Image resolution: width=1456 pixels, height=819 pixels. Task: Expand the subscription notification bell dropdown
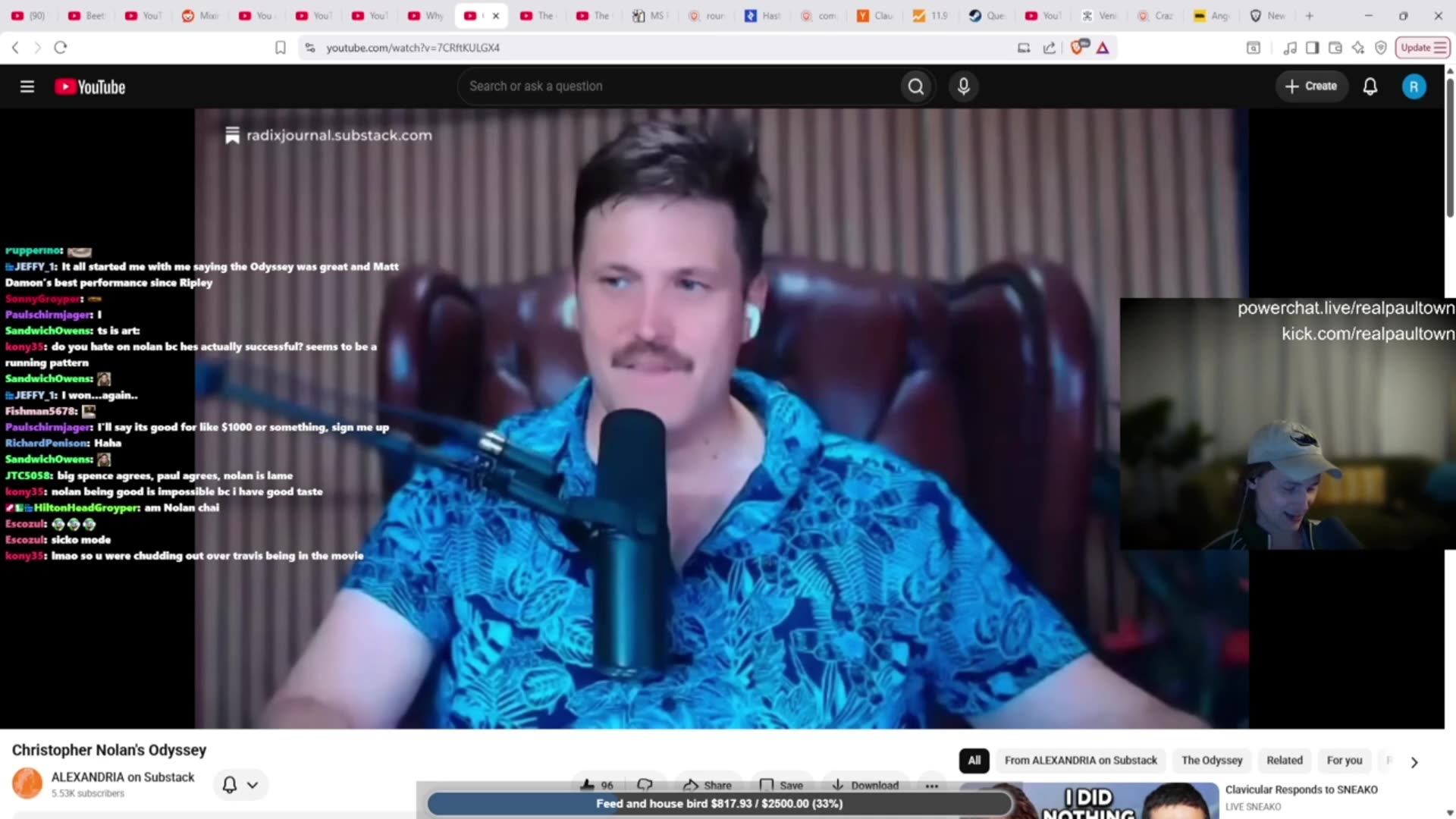click(240, 785)
